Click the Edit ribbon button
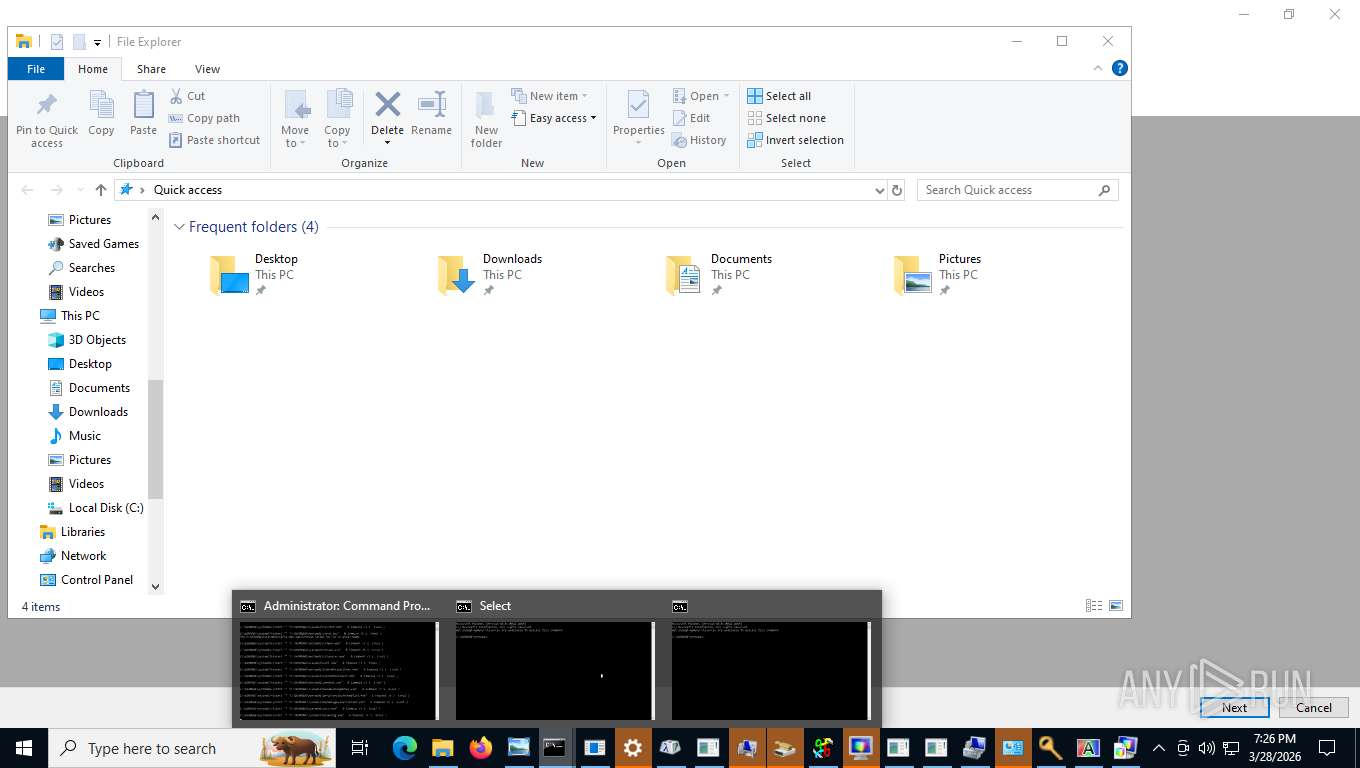 pyautogui.click(x=691, y=118)
